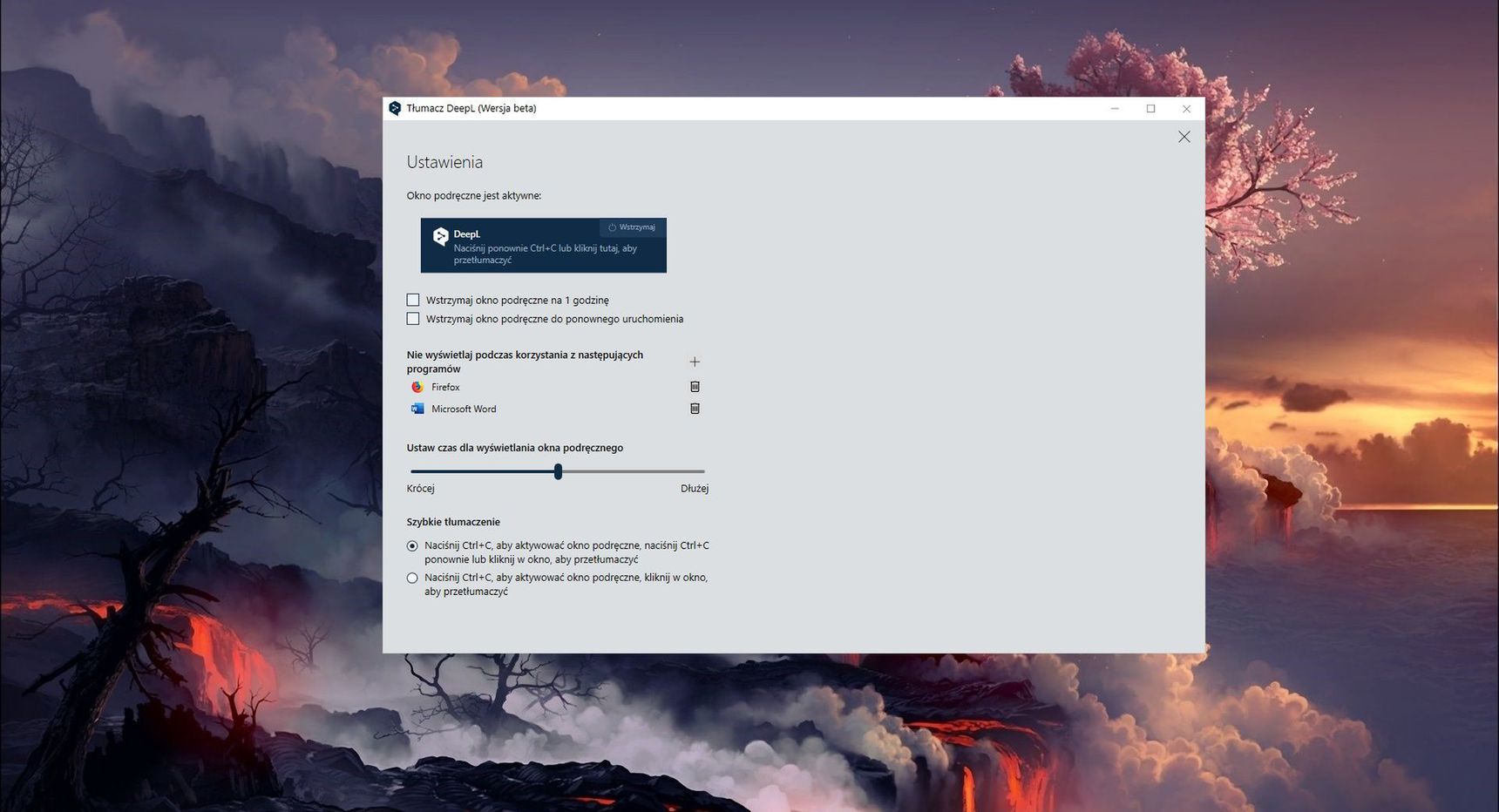Screen dimensions: 1499x812
Task: Click the Krócej label under slider
Action: click(420, 489)
